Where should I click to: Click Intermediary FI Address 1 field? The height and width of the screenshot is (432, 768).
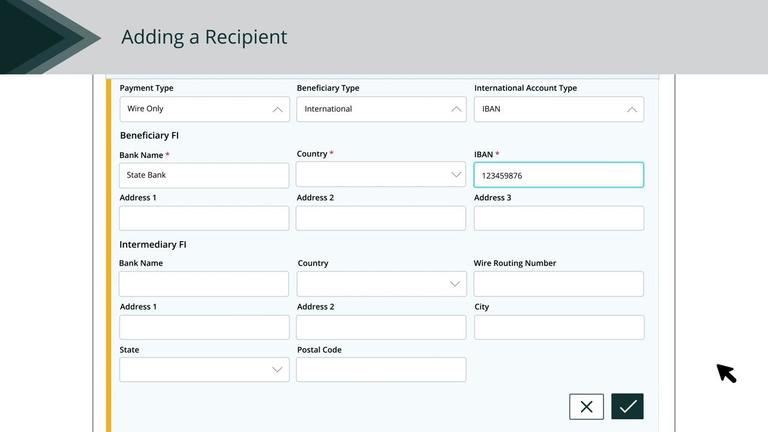[x=204, y=327]
